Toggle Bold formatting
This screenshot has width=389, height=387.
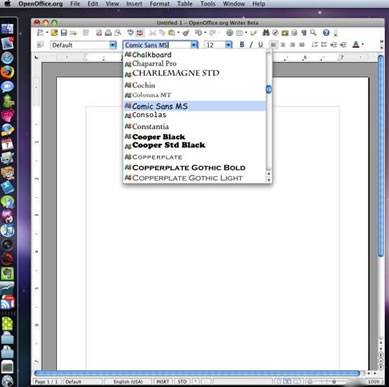(x=242, y=45)
